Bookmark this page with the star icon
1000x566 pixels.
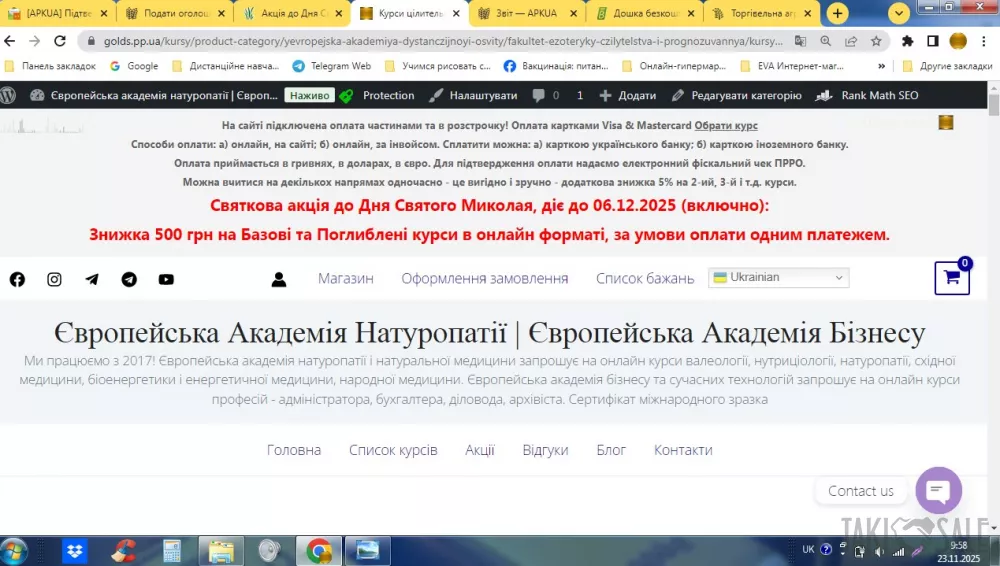(876, 41)
